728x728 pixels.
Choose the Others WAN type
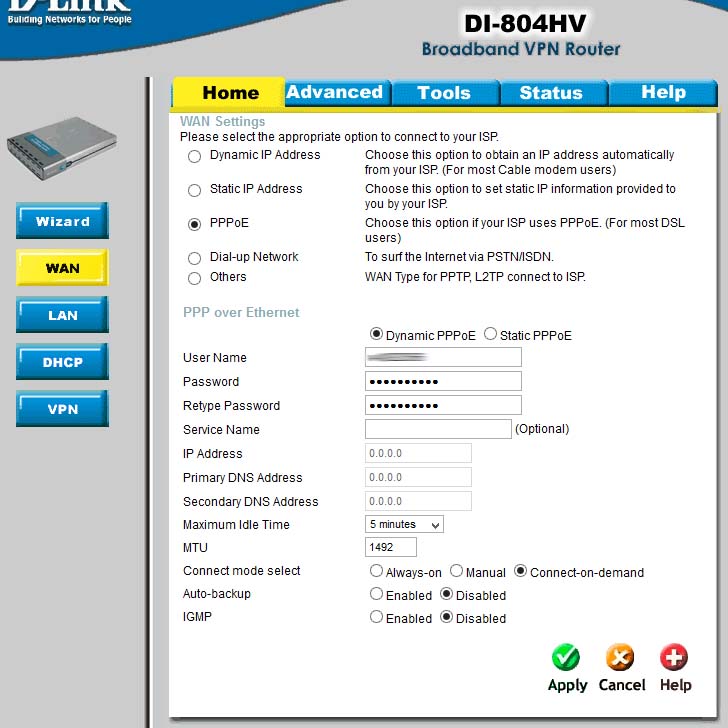(195, 278)
